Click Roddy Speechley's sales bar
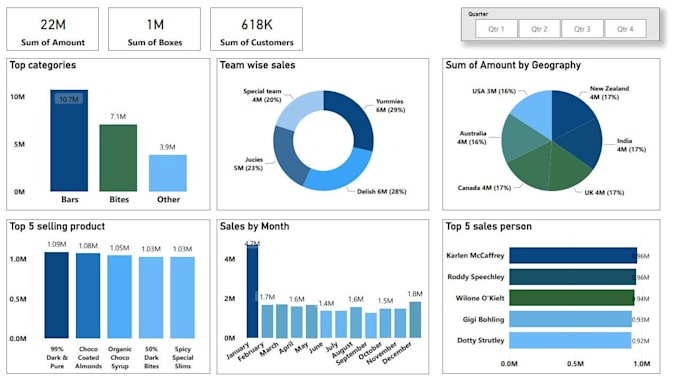Screen dimensions: 680x386 [572, 277]
